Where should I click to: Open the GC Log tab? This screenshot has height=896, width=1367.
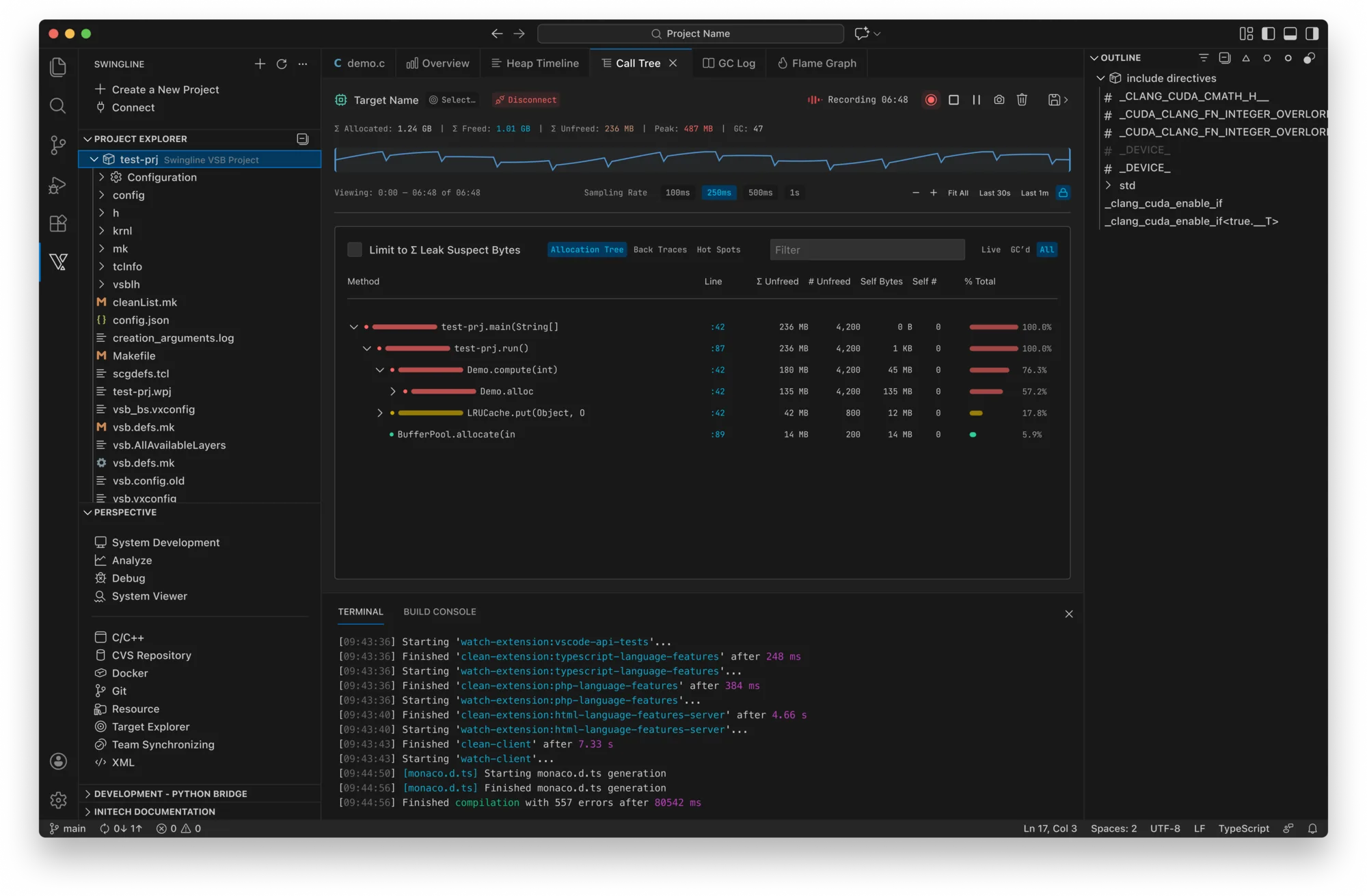coord(729,63)
